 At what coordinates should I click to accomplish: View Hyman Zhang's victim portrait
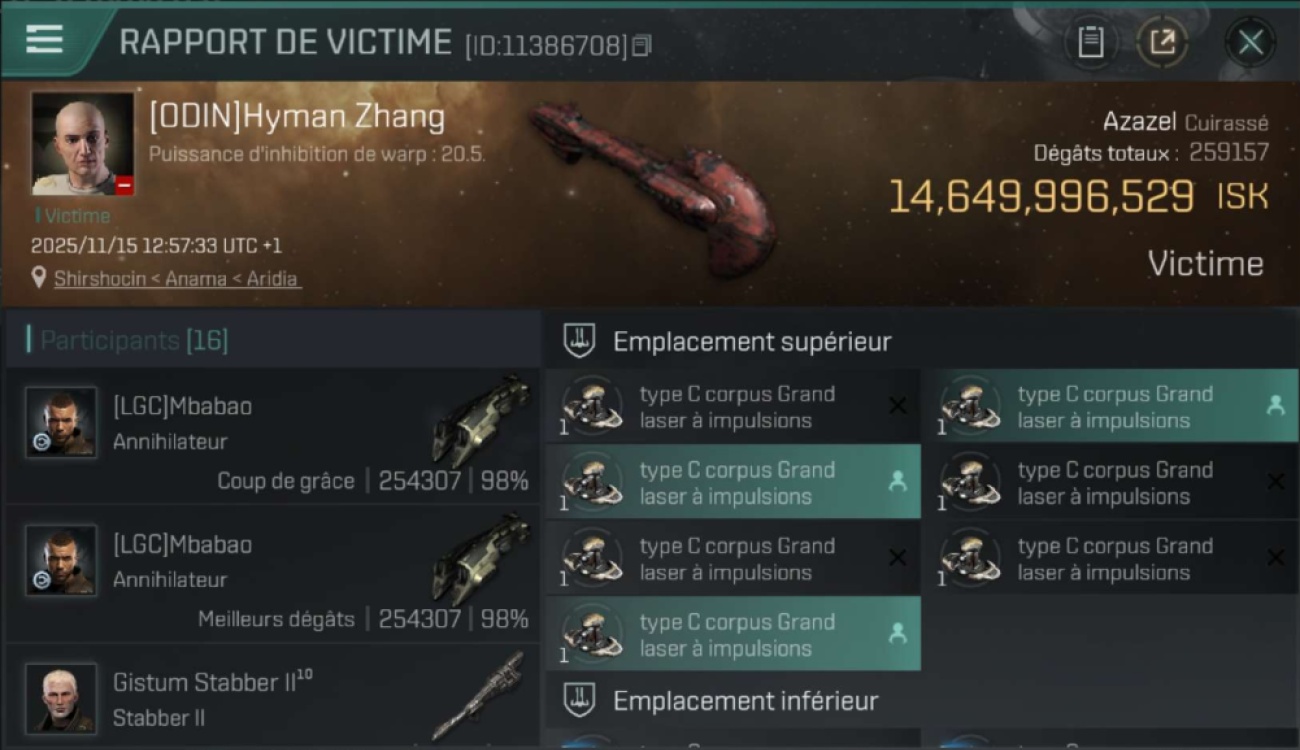pos(82,144)
